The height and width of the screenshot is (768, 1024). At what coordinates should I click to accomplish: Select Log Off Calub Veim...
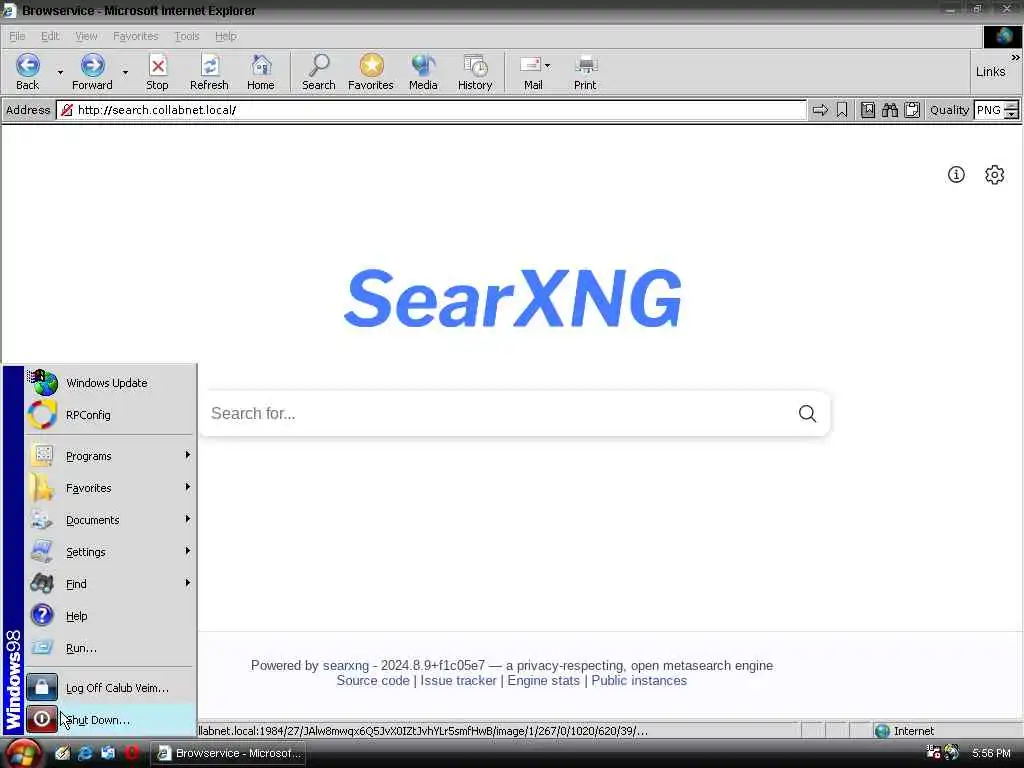point(110,688)
